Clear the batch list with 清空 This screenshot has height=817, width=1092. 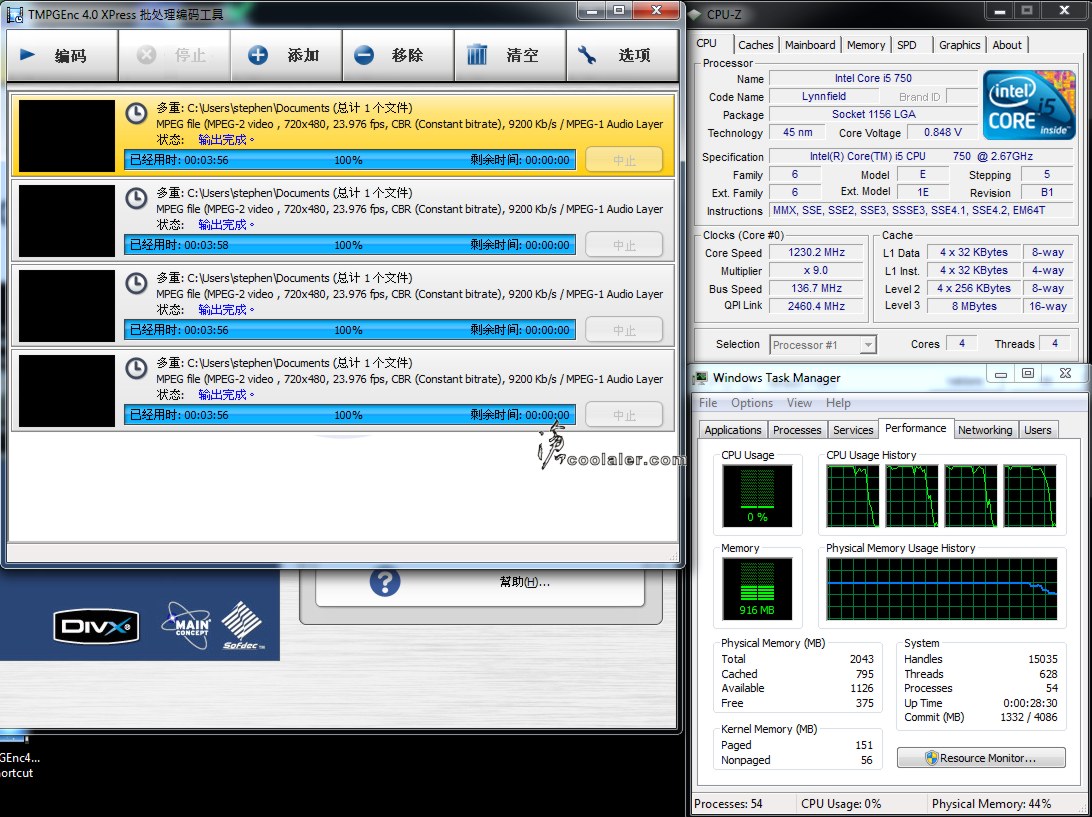click(x=510, y=56)
